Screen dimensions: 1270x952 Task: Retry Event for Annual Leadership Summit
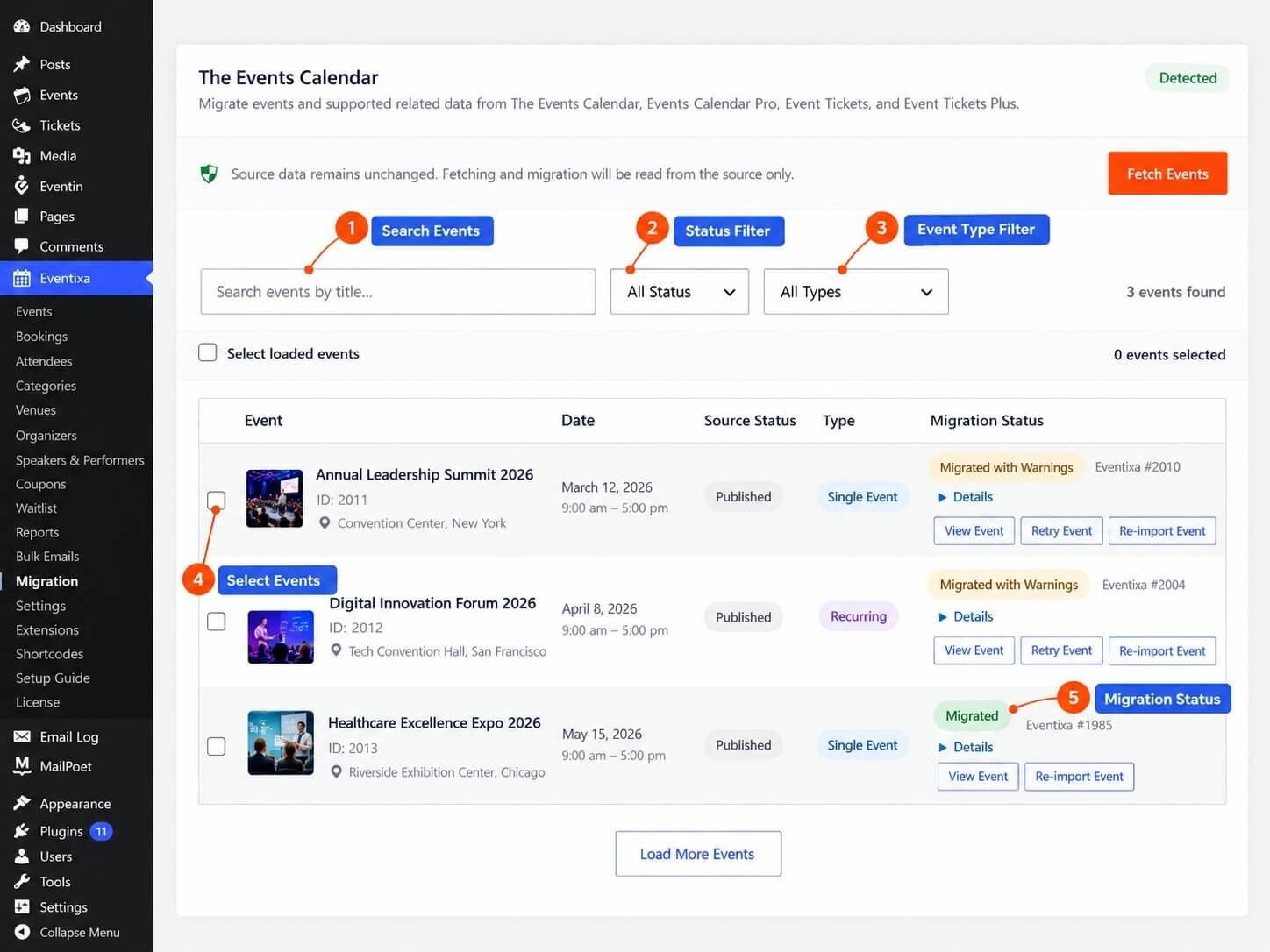pos(1061,530)
